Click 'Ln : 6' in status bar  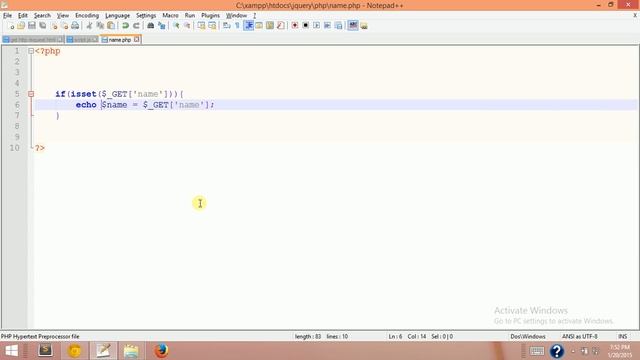(395, 336)
